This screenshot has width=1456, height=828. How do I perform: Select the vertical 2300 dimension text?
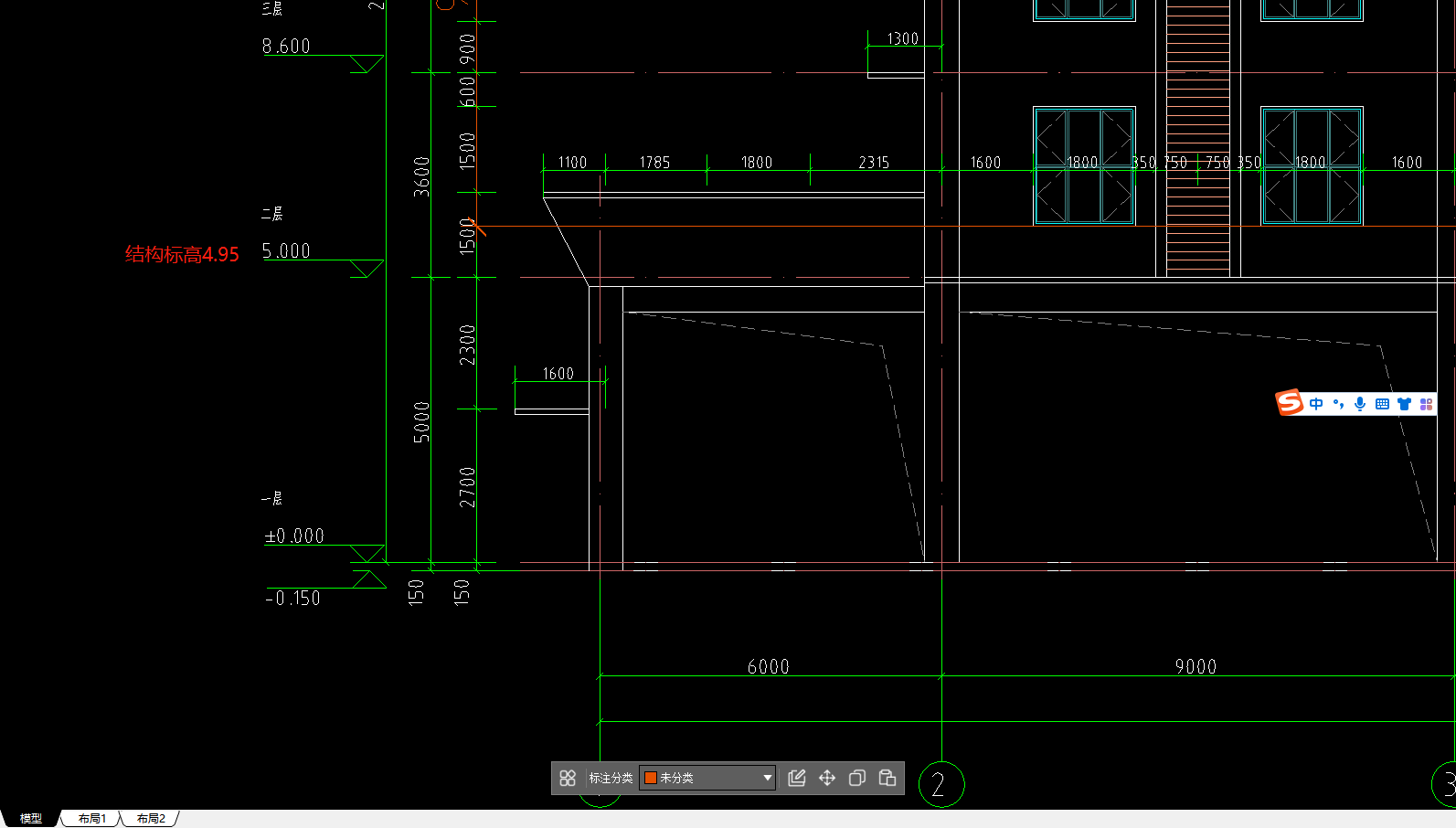467,345
